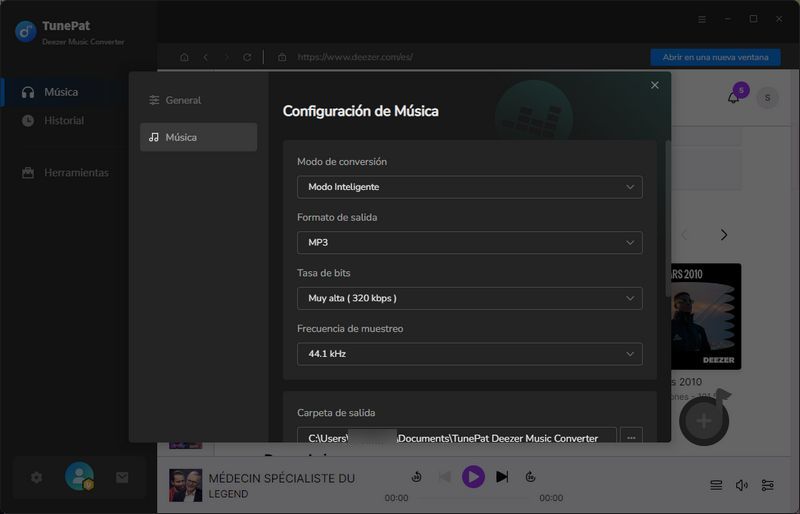800x514 pixels.
Task: Go to previous track
Action: (x=444, y=477)
